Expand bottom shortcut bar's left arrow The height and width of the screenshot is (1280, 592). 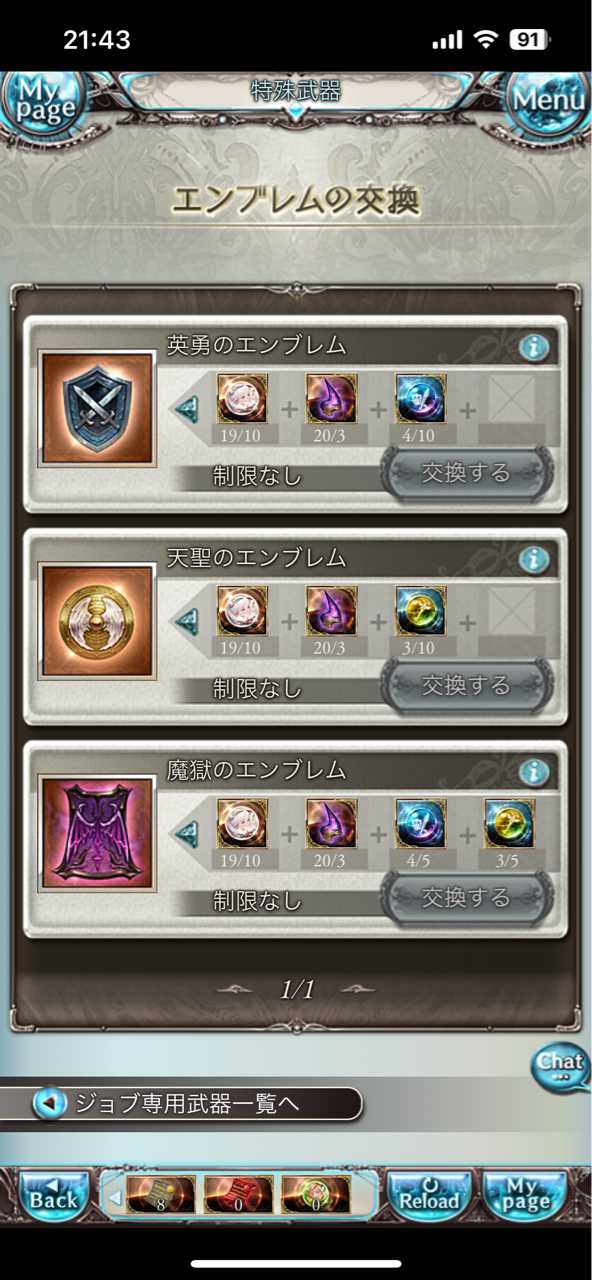click(114, 1196)
